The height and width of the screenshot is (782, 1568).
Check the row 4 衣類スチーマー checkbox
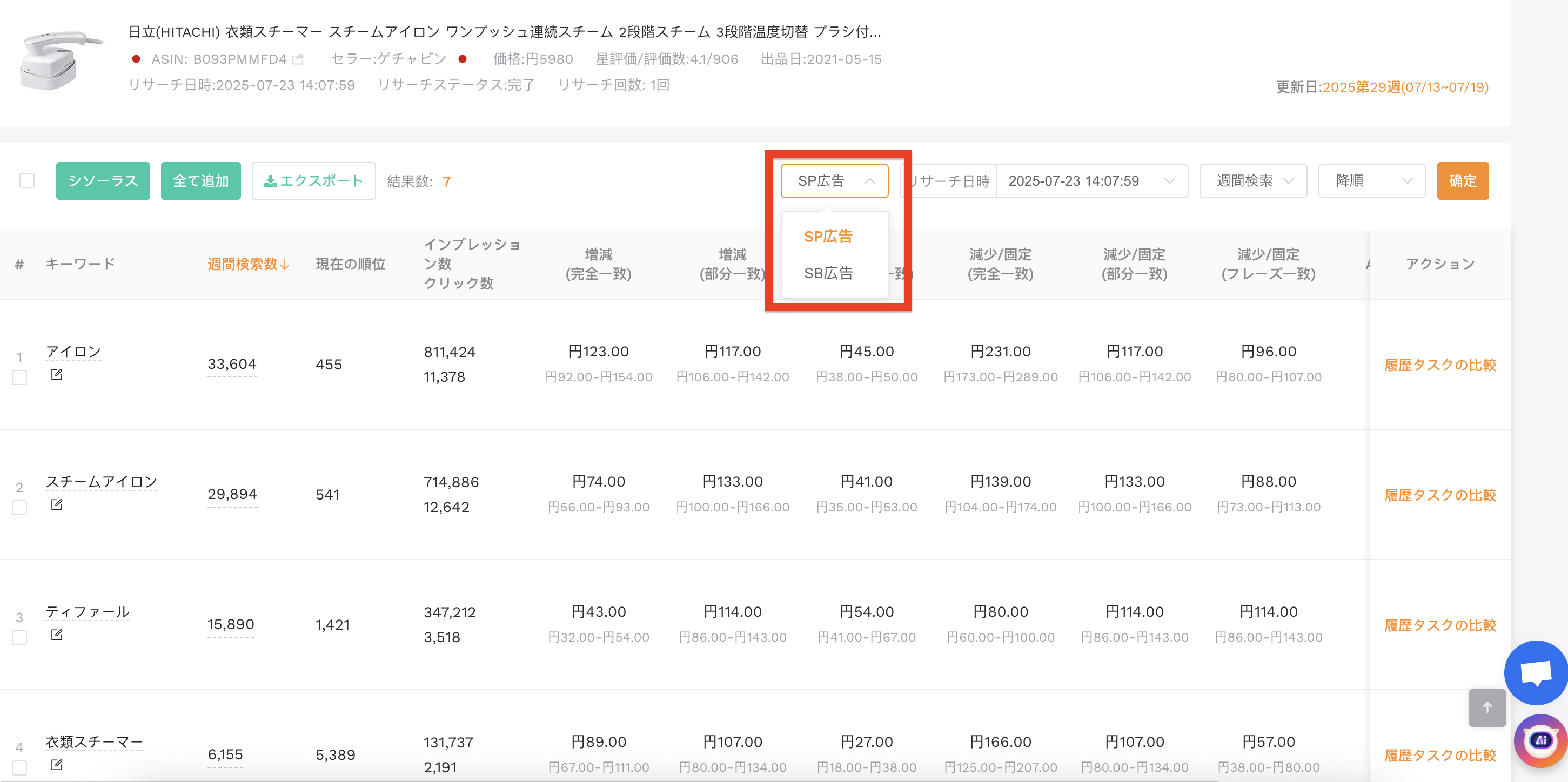click(x=19, y=768)
